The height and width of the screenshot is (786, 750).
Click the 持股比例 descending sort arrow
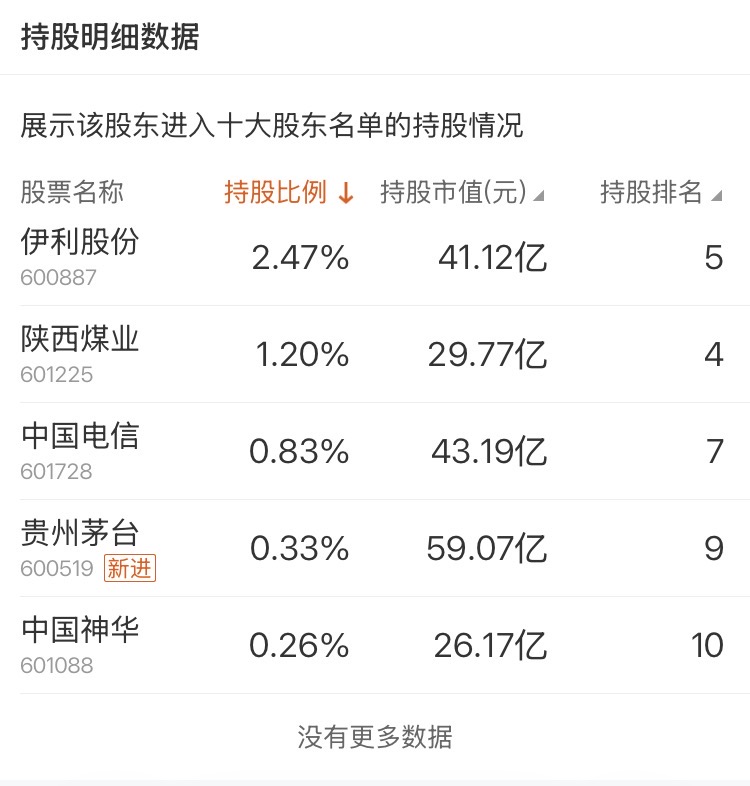[346, 192]
